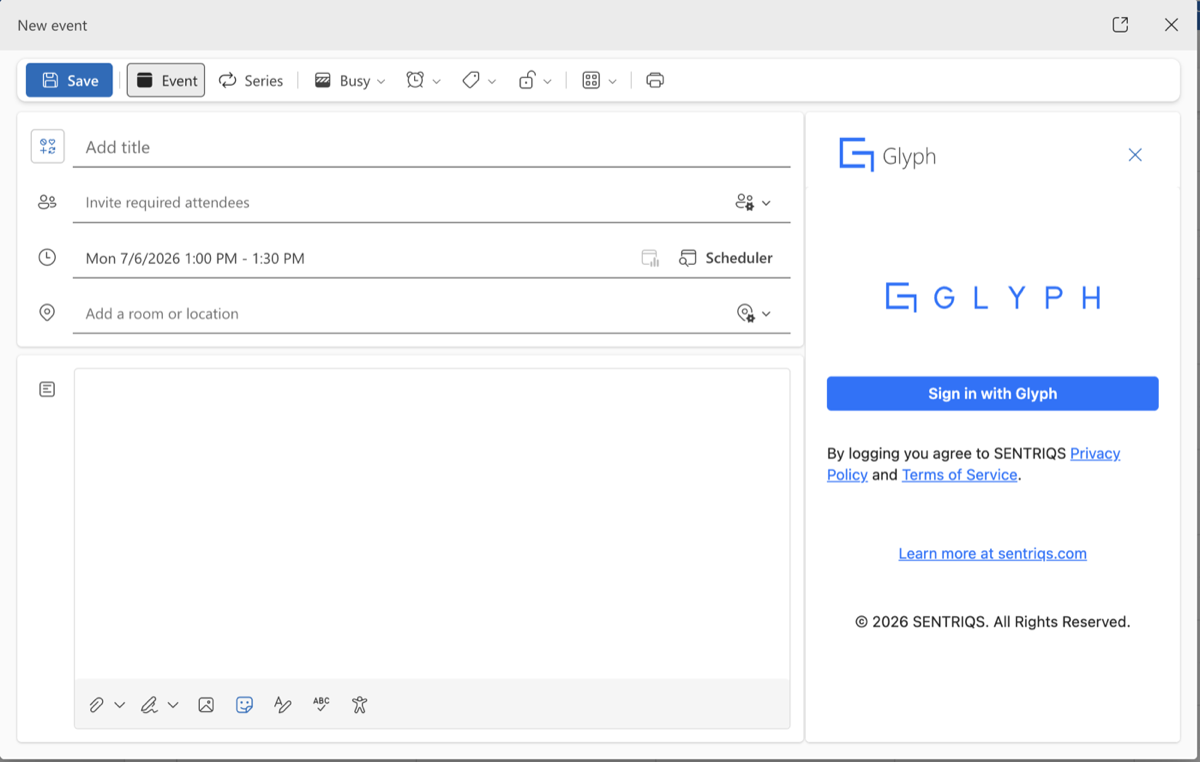Click the attendees people icon
1200x762 pixels.
47,202
